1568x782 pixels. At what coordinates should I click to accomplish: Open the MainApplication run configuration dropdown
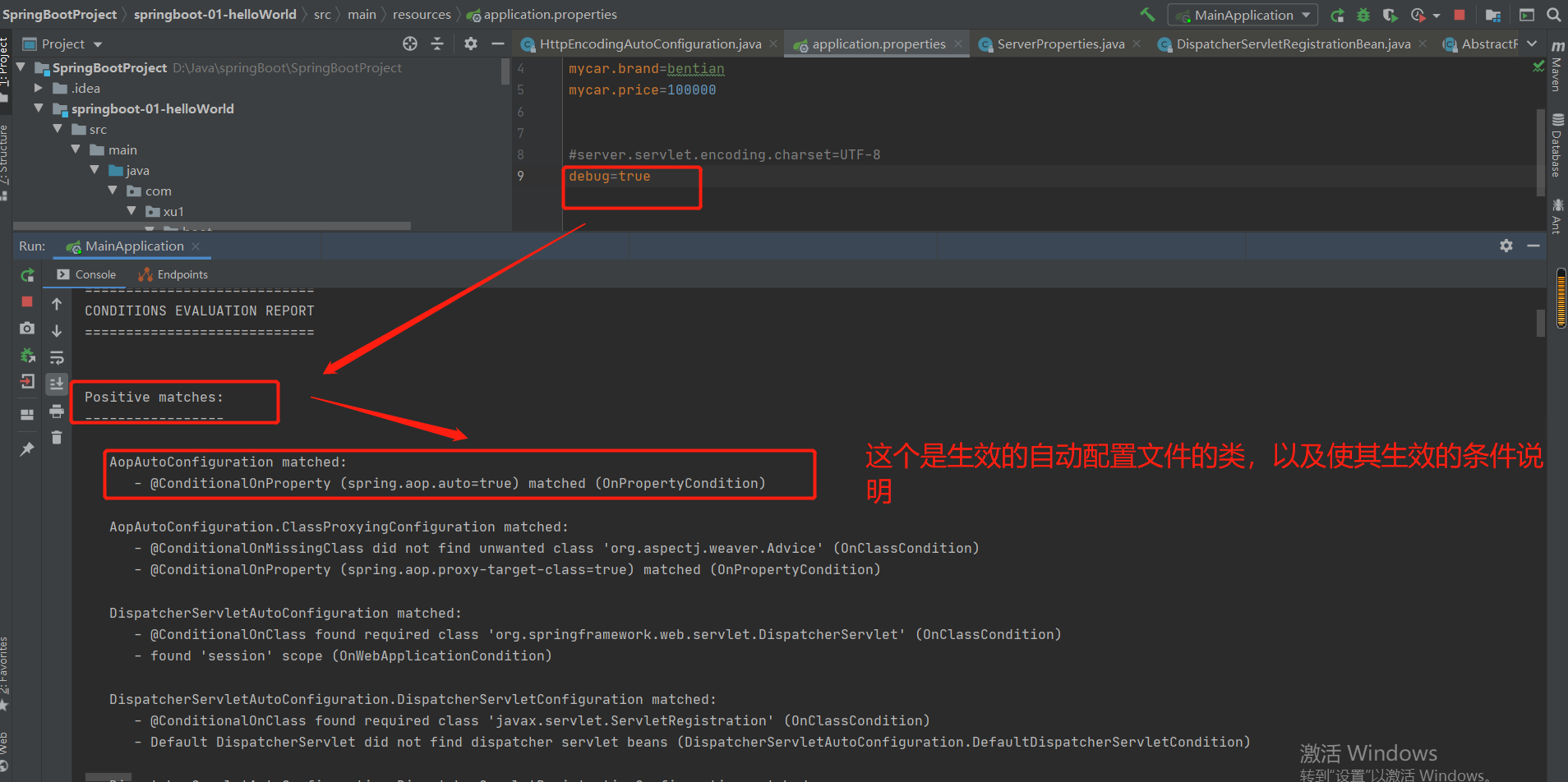pos(1243,15)
